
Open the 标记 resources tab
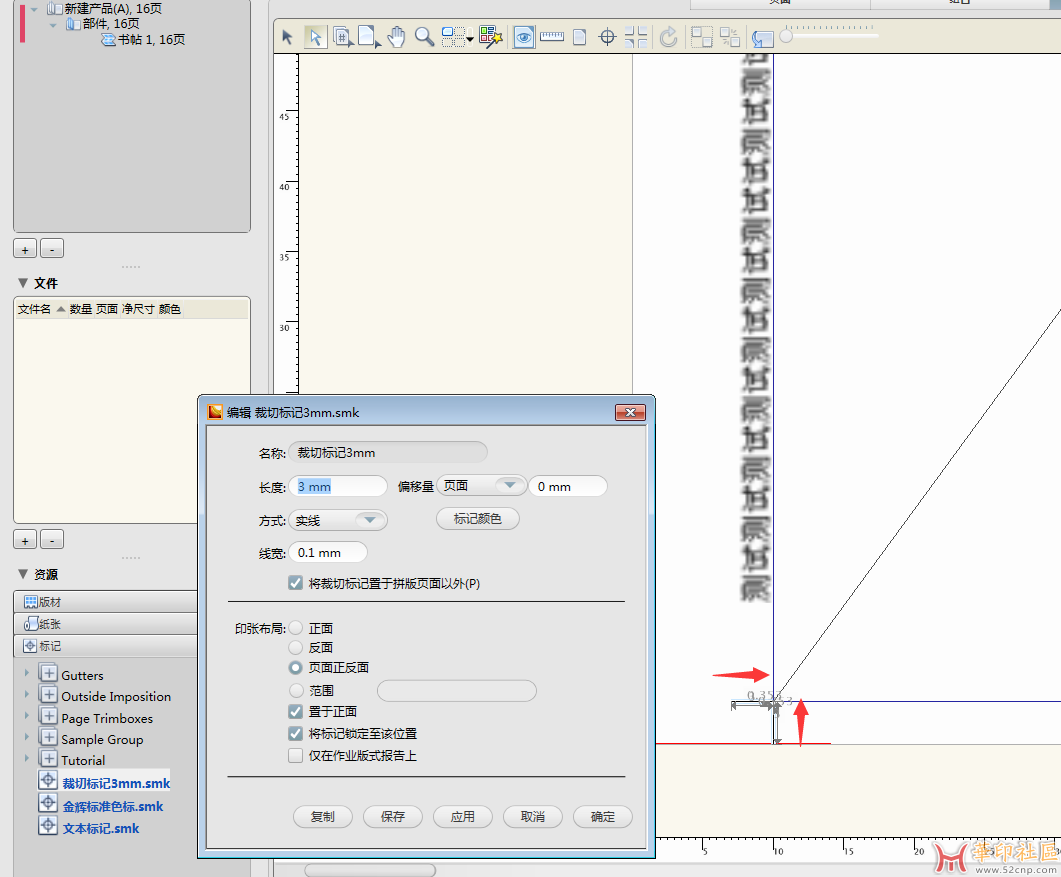pyautogui.click(x=106, y=646)
